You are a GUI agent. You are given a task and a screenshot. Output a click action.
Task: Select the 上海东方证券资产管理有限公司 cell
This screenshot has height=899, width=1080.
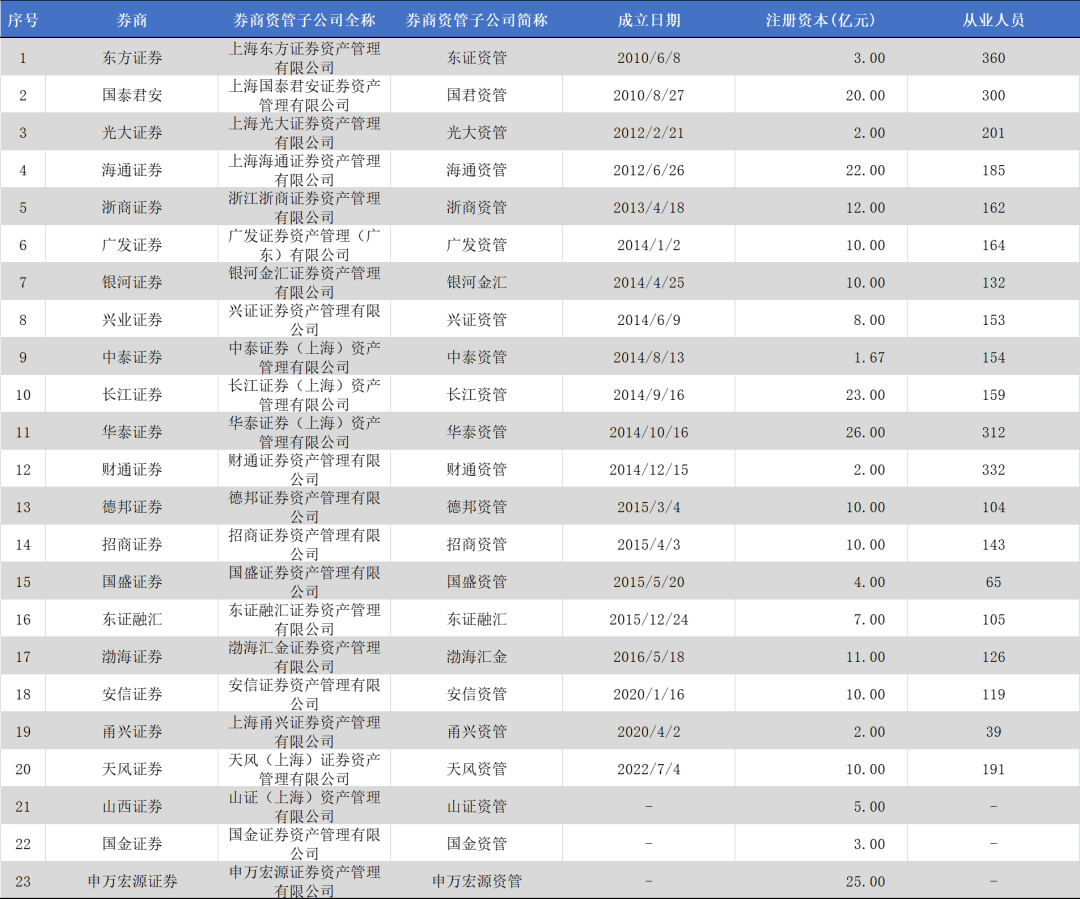[304, 58]
